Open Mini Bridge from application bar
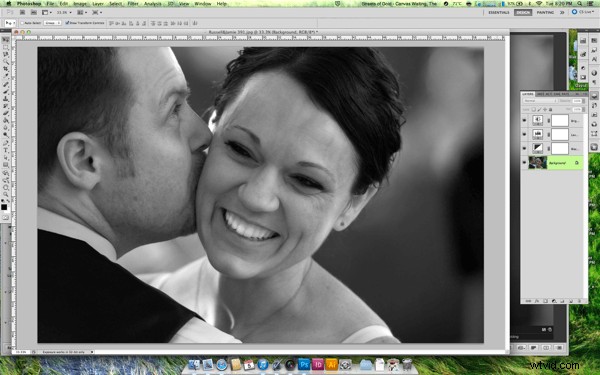The height and width of the screenshot is (375, 600). coord(34,13)
